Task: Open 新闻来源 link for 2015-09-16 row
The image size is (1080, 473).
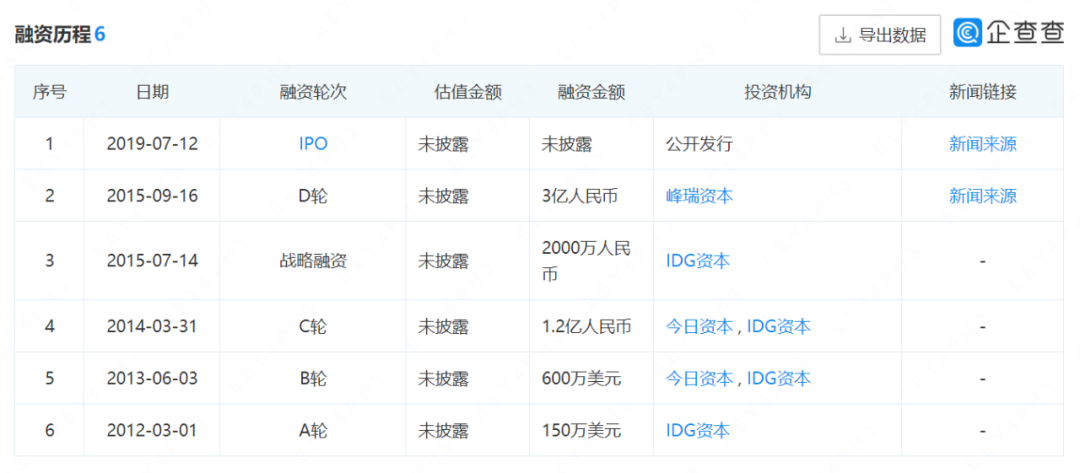Action: 982,196
